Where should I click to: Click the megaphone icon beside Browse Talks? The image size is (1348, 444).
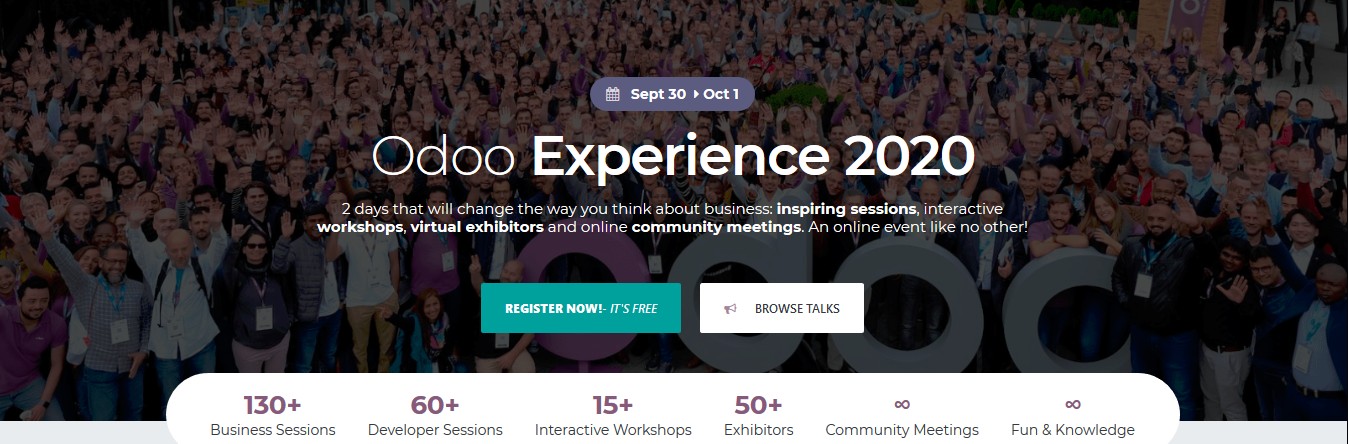click(x=731, y=309)
